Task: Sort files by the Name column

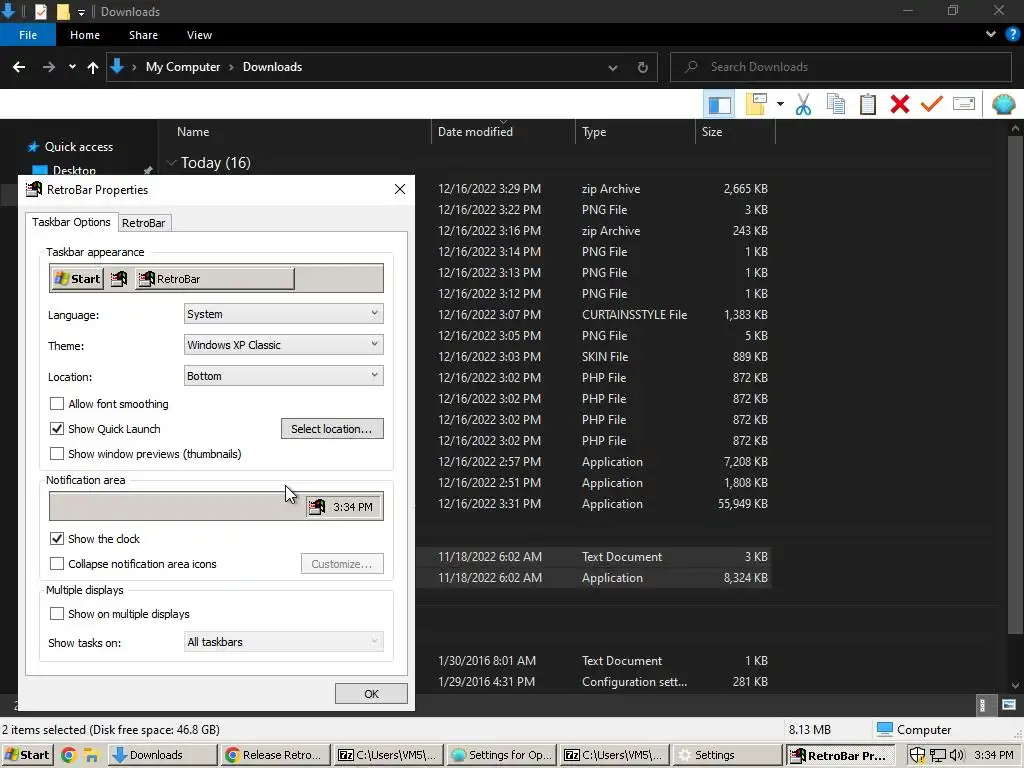Action: (193, 132)
